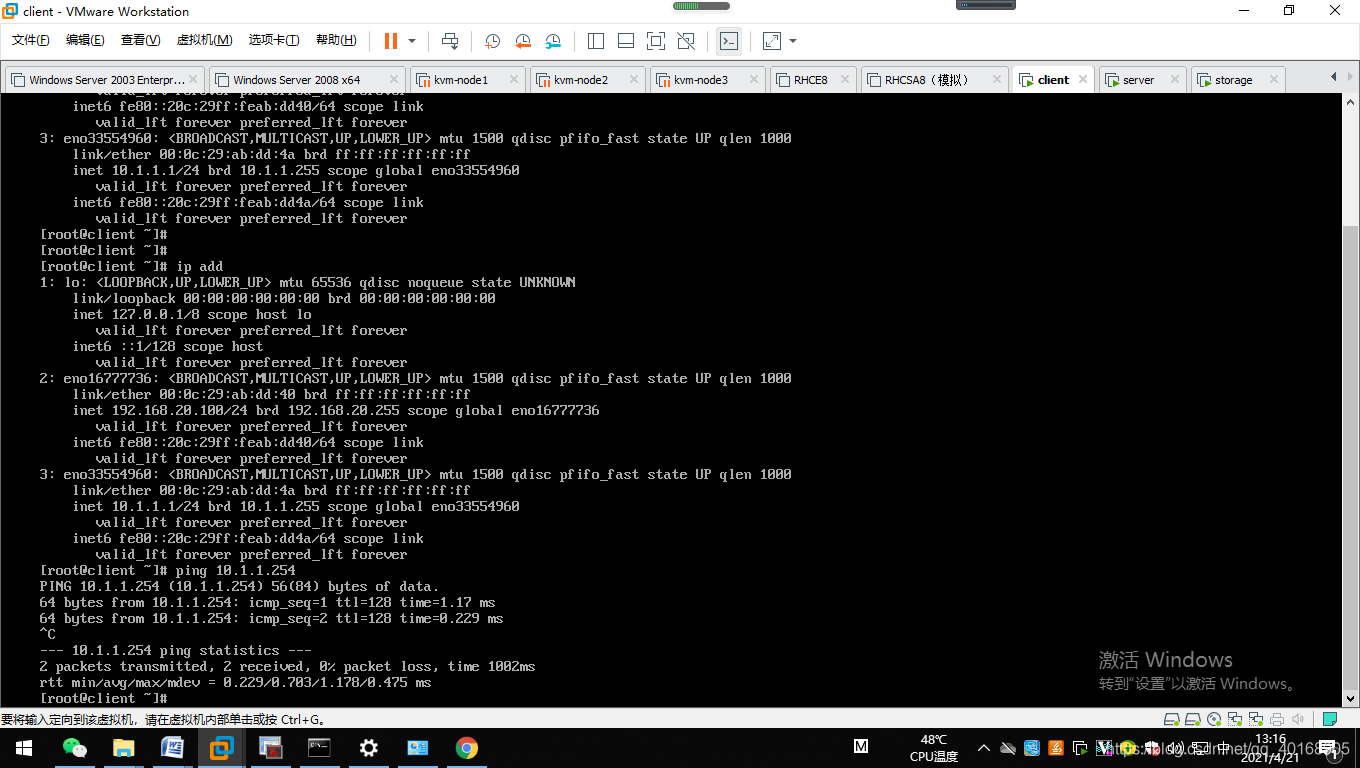Switch to Windows Server 2003 Enterprise tab
This screenshot has height=768, width=1360.
(x=105, y=80)
